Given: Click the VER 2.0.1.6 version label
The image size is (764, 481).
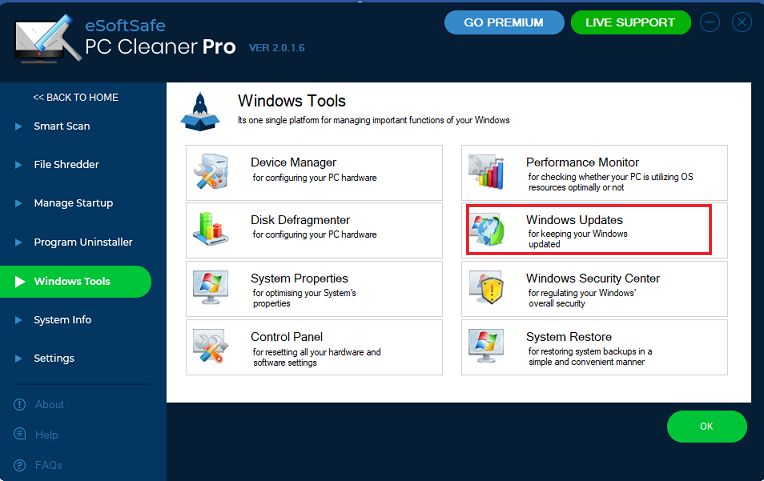Looking at the screenshot, I should pos(277,48).
